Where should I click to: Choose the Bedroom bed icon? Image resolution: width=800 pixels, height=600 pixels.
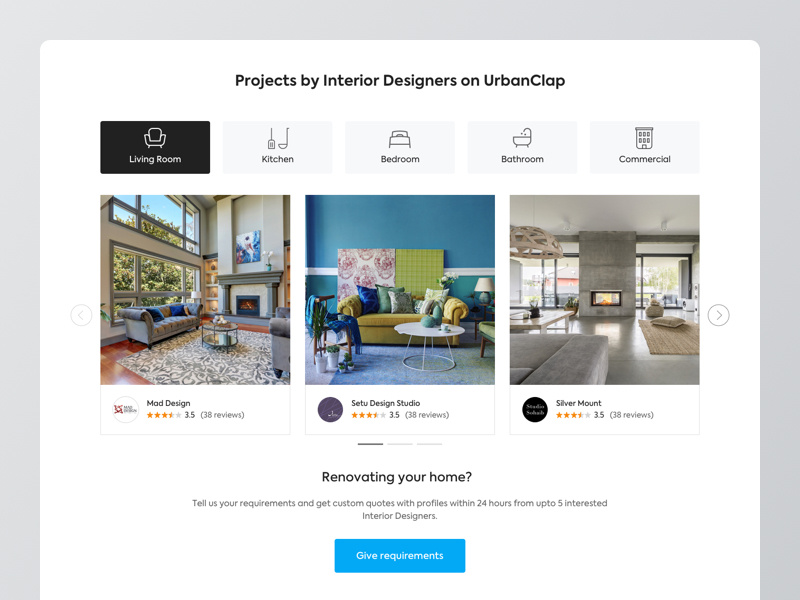pos(399,139)
